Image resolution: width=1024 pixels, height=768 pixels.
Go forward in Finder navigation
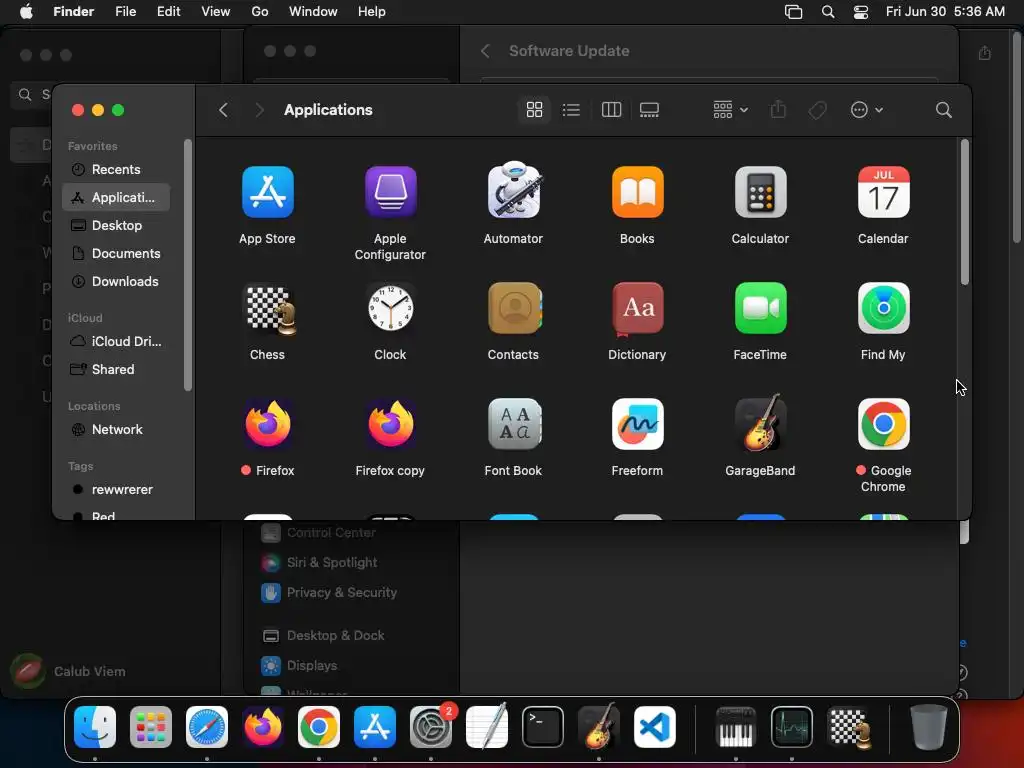pyautogui.click(x=259, y=110)
